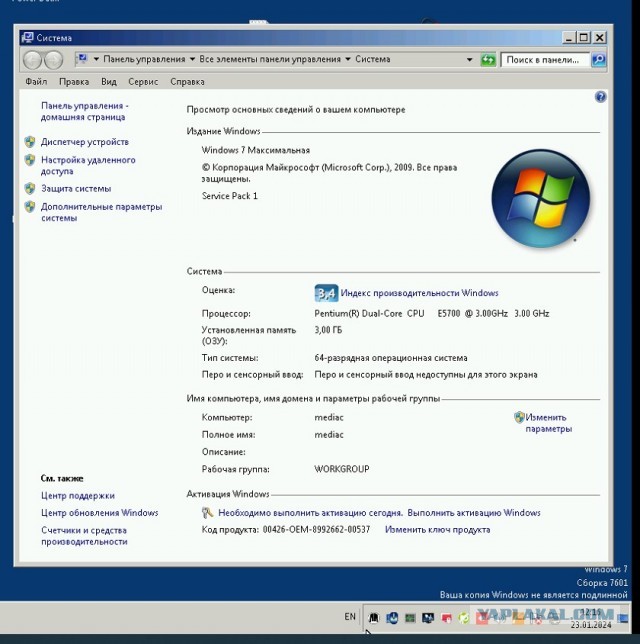Open the Справка menu
640x644 pixels.
tap(187, 82)
